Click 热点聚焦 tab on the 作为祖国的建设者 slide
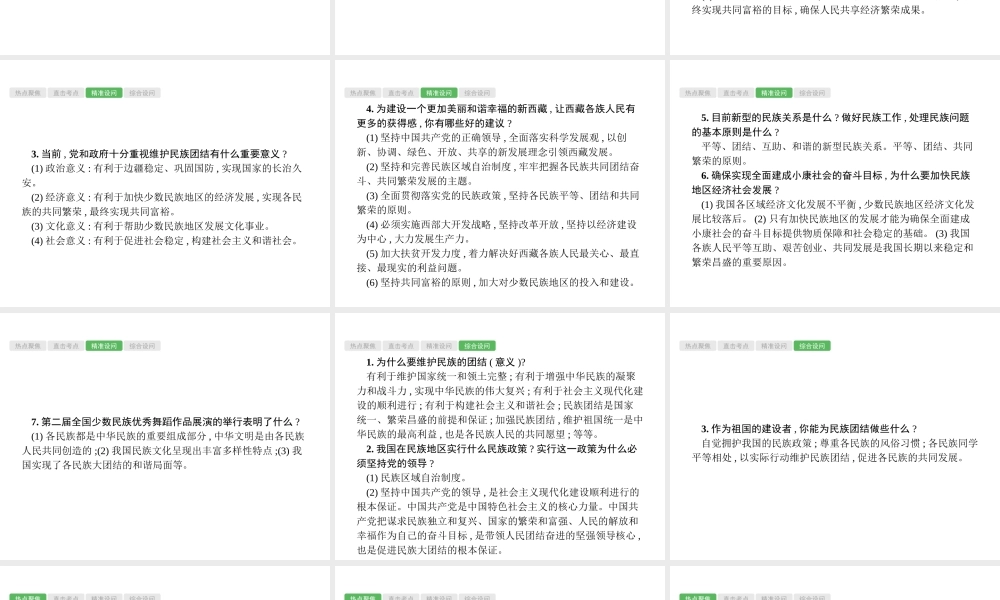The image size is (1000, 600). pyautogui.click(x=697, y=346)
